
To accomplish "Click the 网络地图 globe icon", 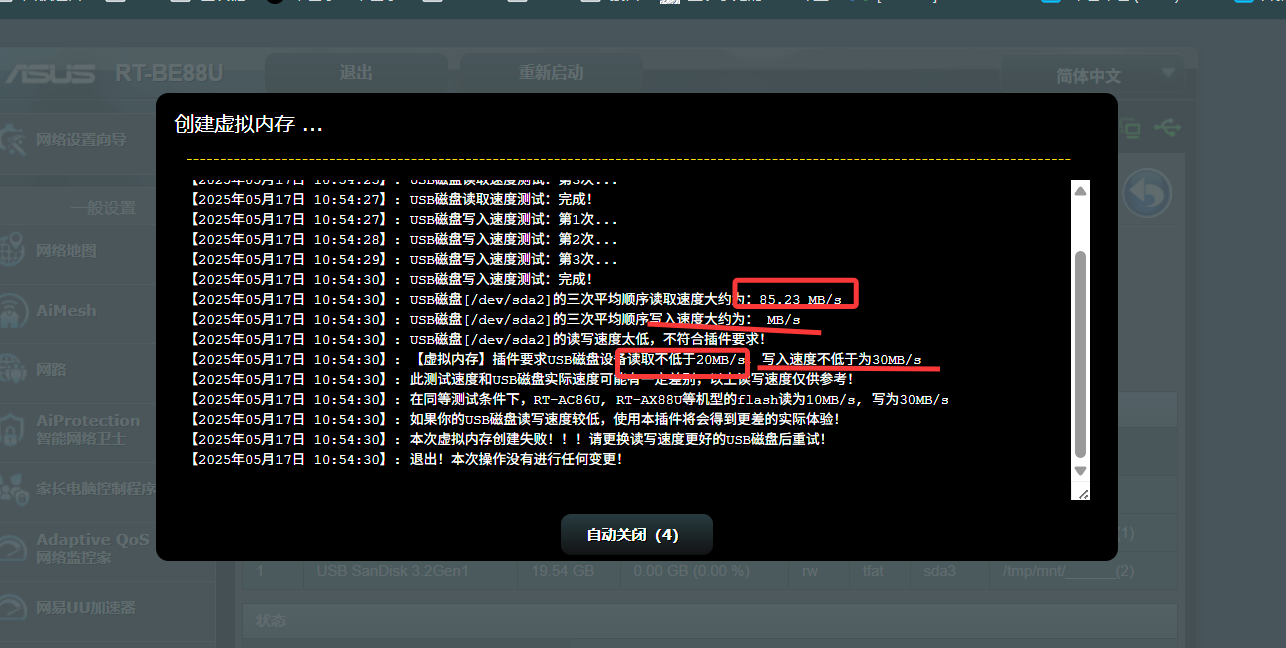I will point(12,250).
